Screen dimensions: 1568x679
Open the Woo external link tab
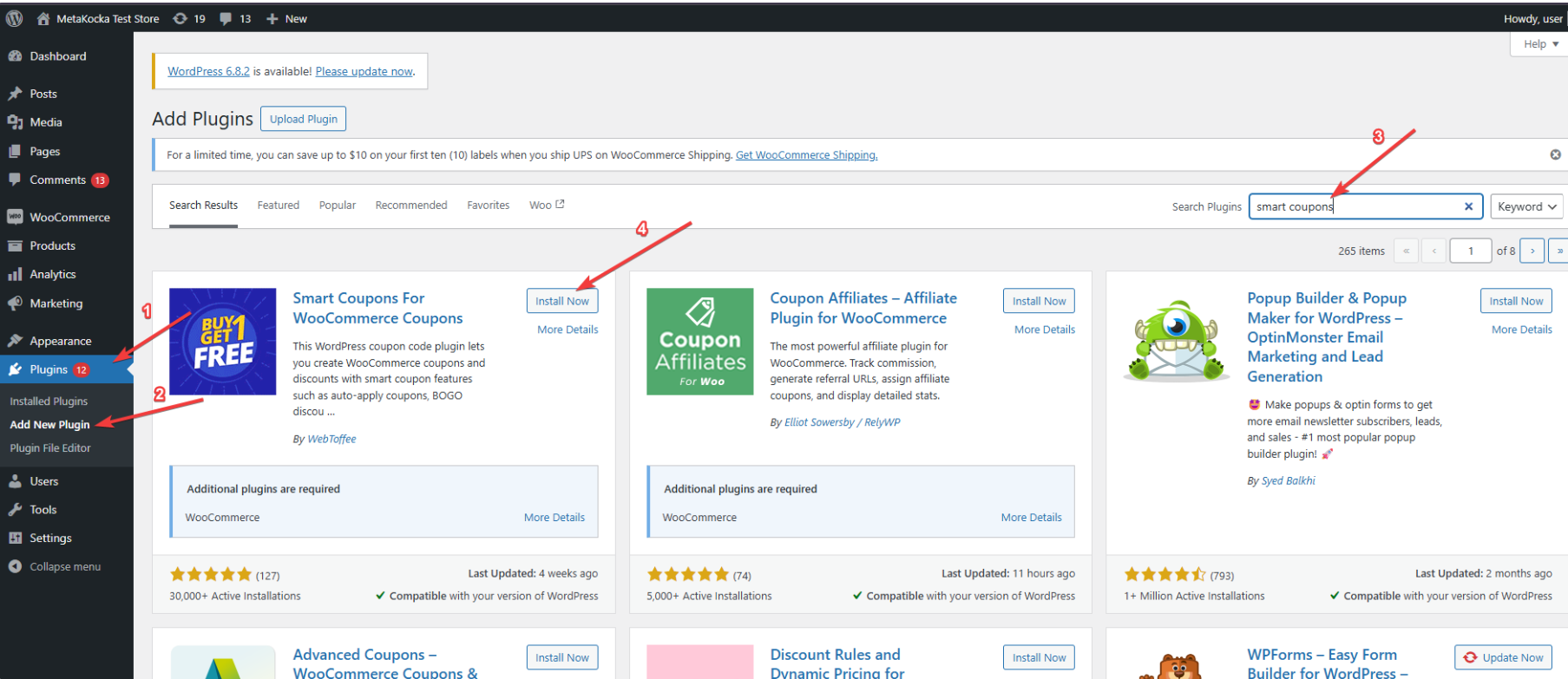click(547, 205)
